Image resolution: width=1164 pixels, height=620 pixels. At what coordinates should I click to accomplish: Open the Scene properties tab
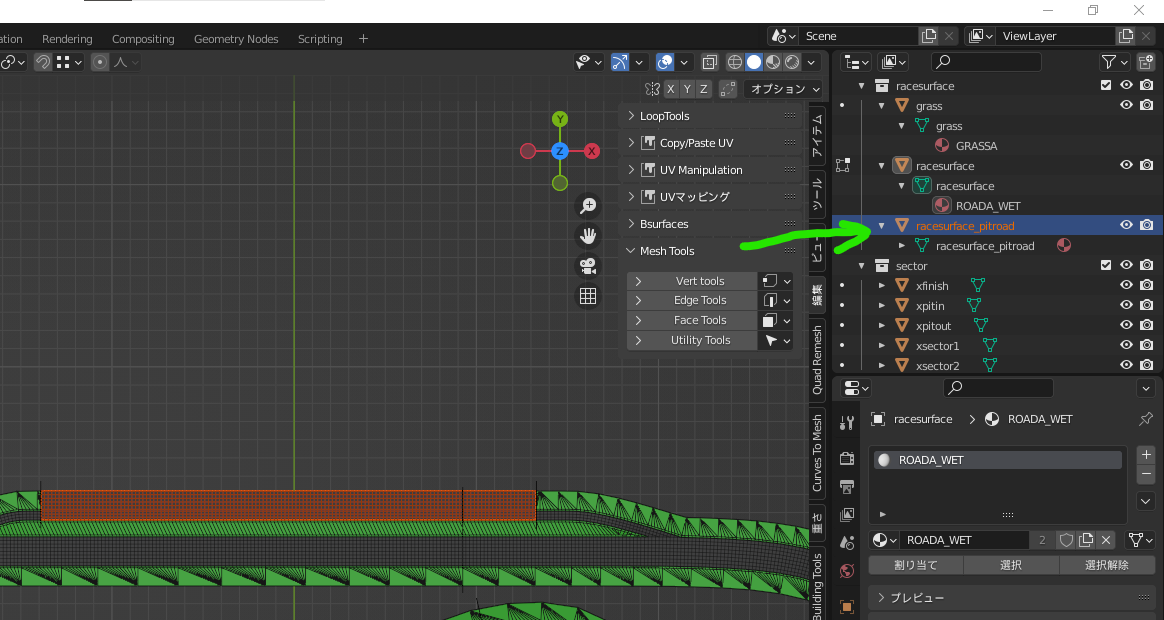coord(846,543)
